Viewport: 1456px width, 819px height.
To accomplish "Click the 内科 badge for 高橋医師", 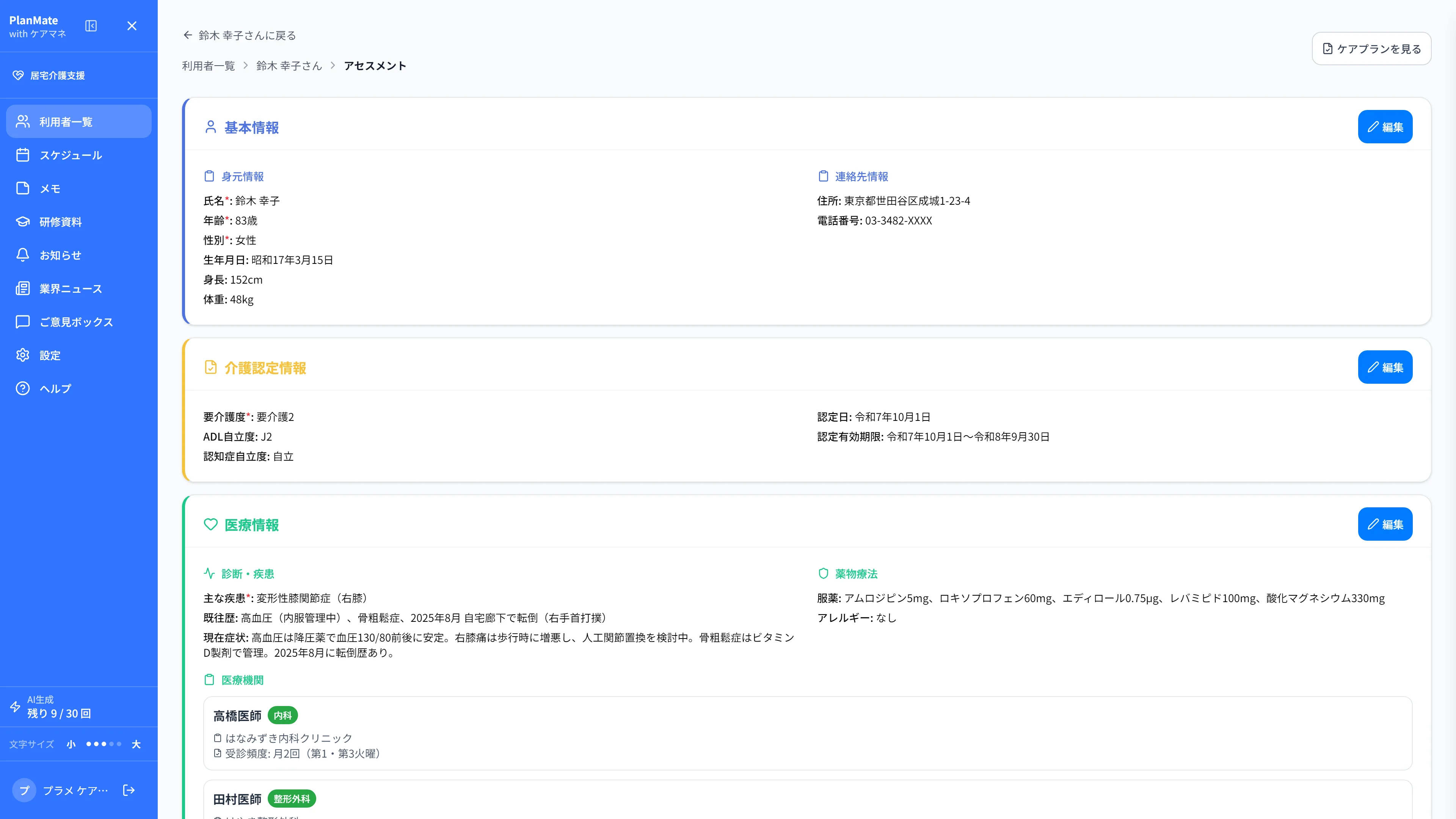I will pyautogui.click(x=282, y=715).
